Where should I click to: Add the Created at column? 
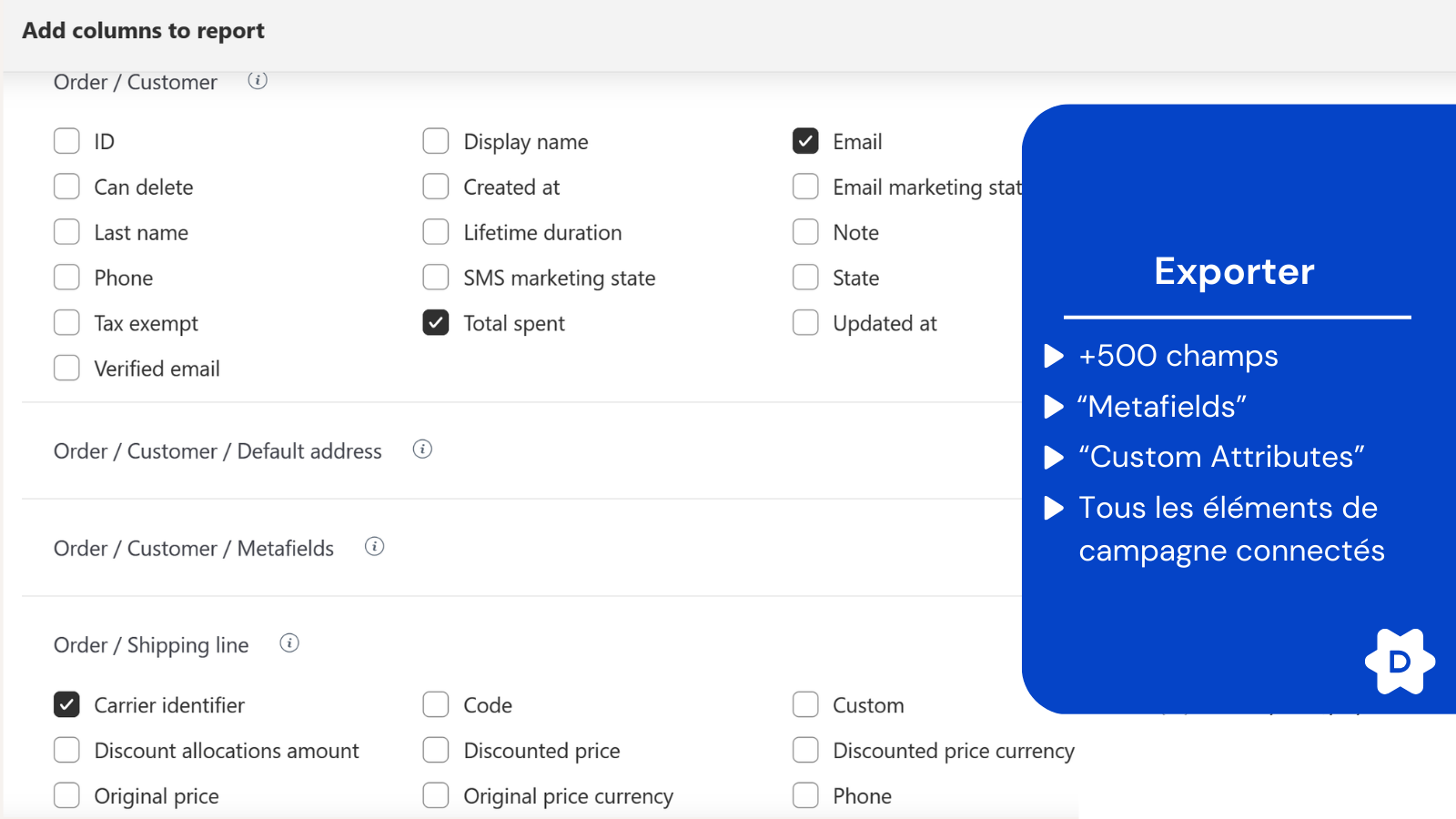tap(436, 187)
